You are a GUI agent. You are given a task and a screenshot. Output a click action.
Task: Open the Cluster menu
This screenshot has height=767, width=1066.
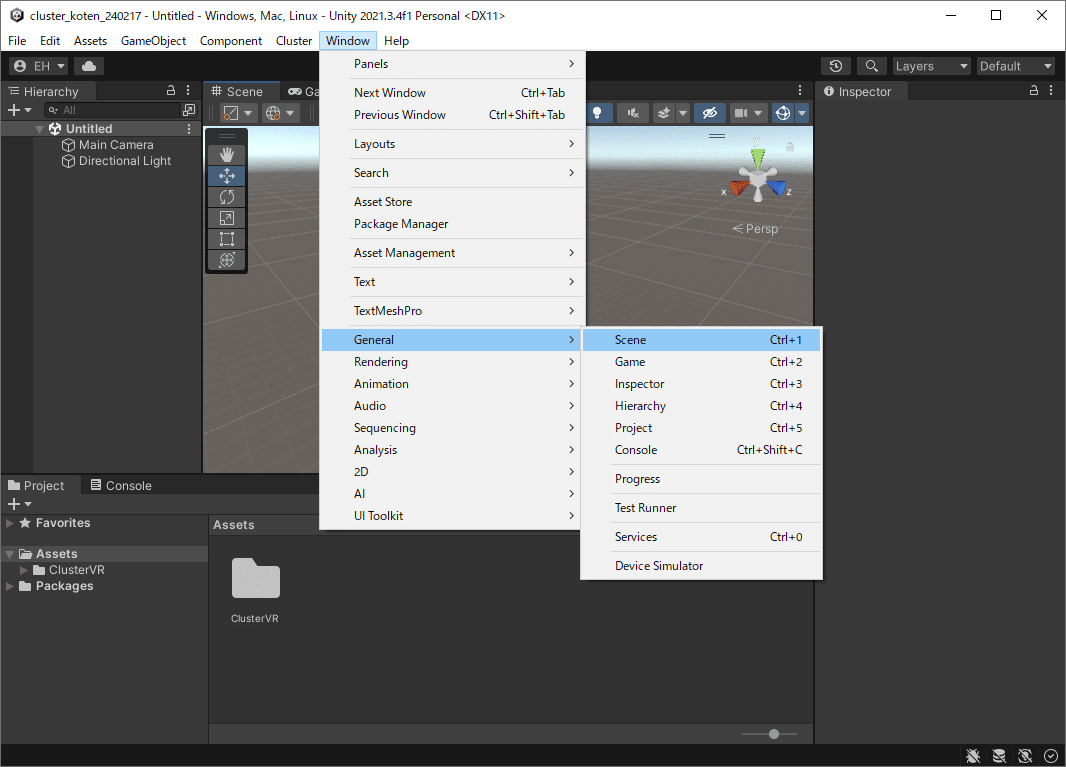coord(294,41)
